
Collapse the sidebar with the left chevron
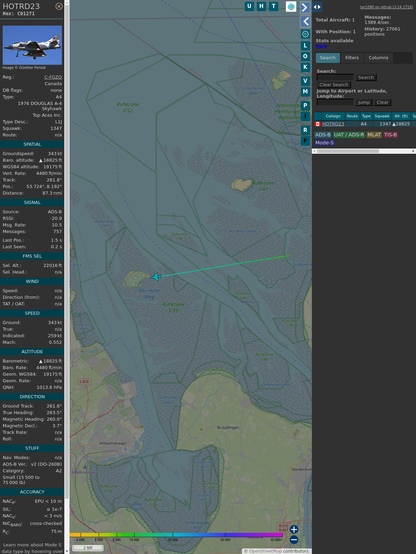tap(305, 22)
